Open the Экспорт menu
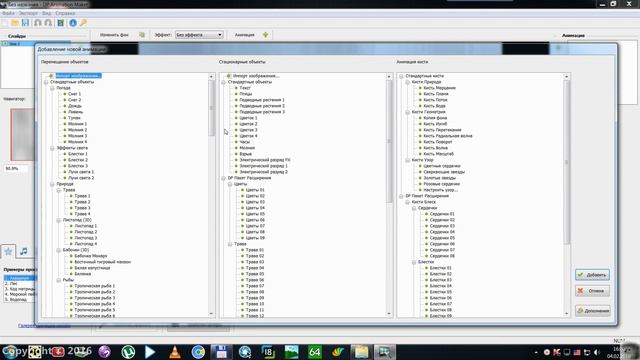Screen dimensions: 640x360 28,13
